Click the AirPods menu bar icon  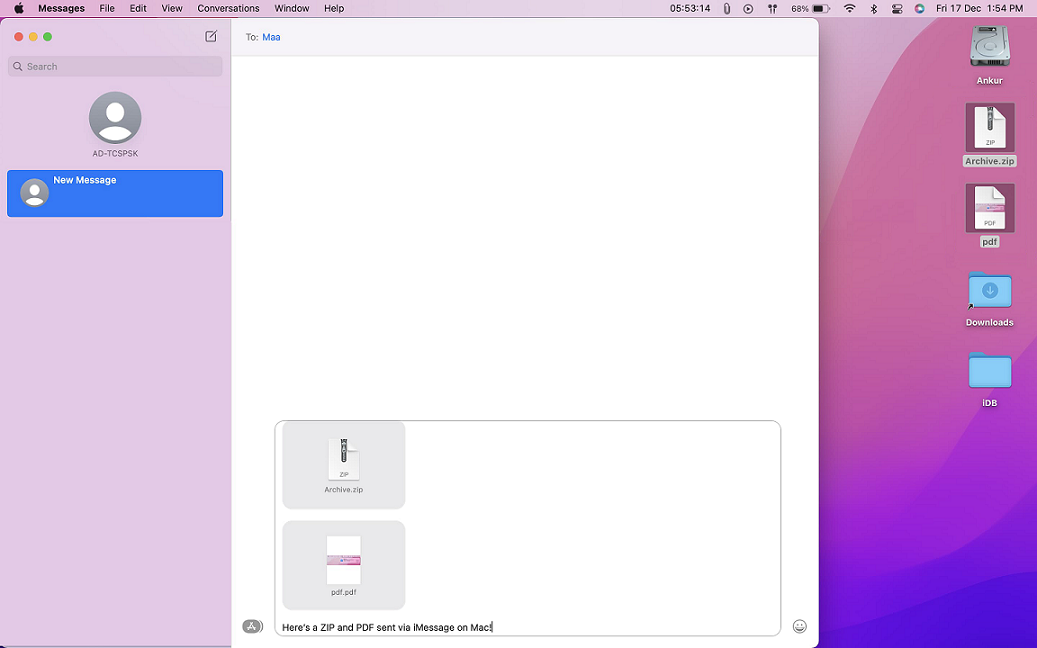(772, 9)
